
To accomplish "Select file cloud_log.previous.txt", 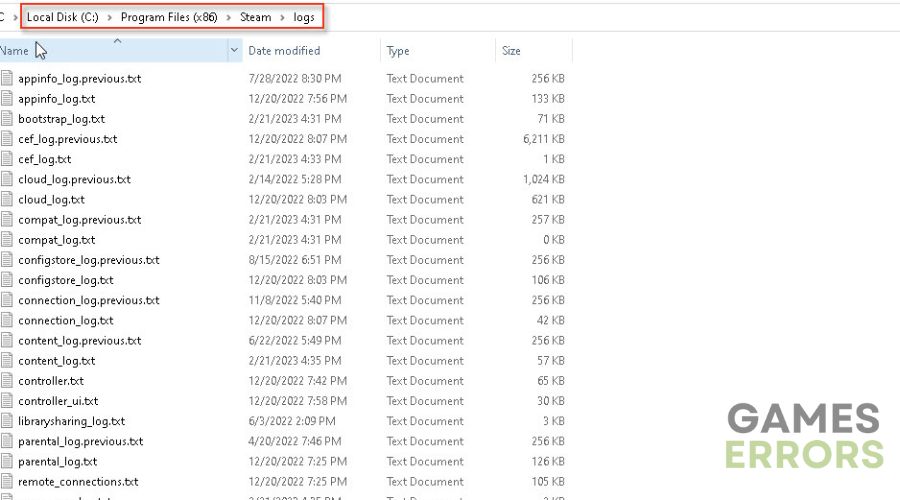I will [x=75, y=179].
